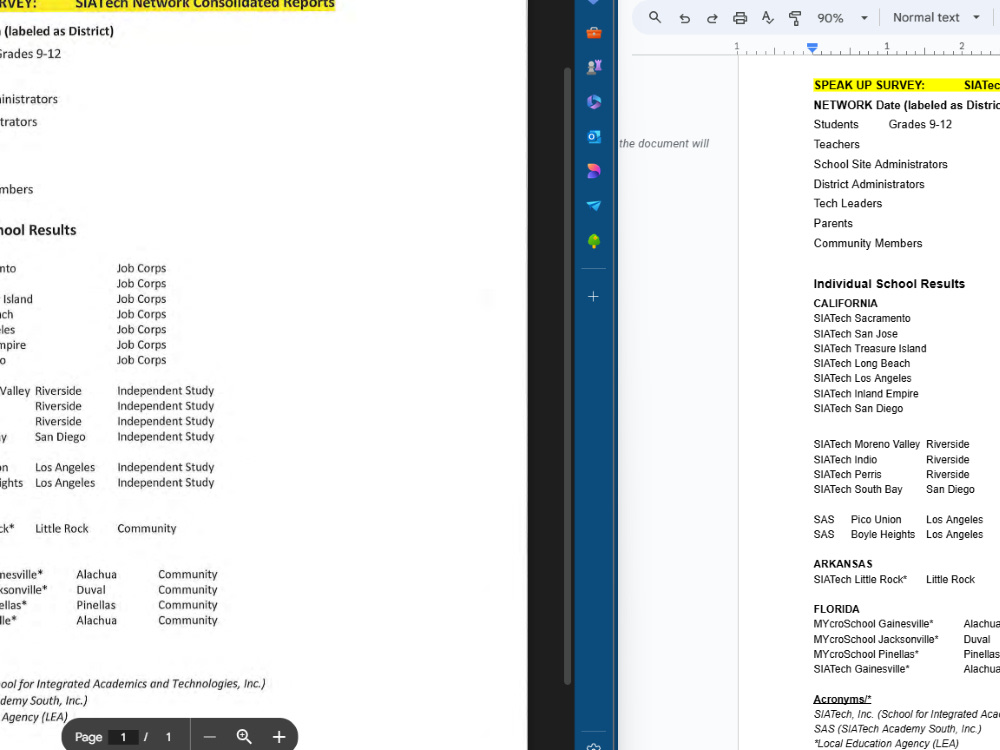Edit the PDF page number field
This screenshot has width=1000, height=750.
click(x=123, y=737)
